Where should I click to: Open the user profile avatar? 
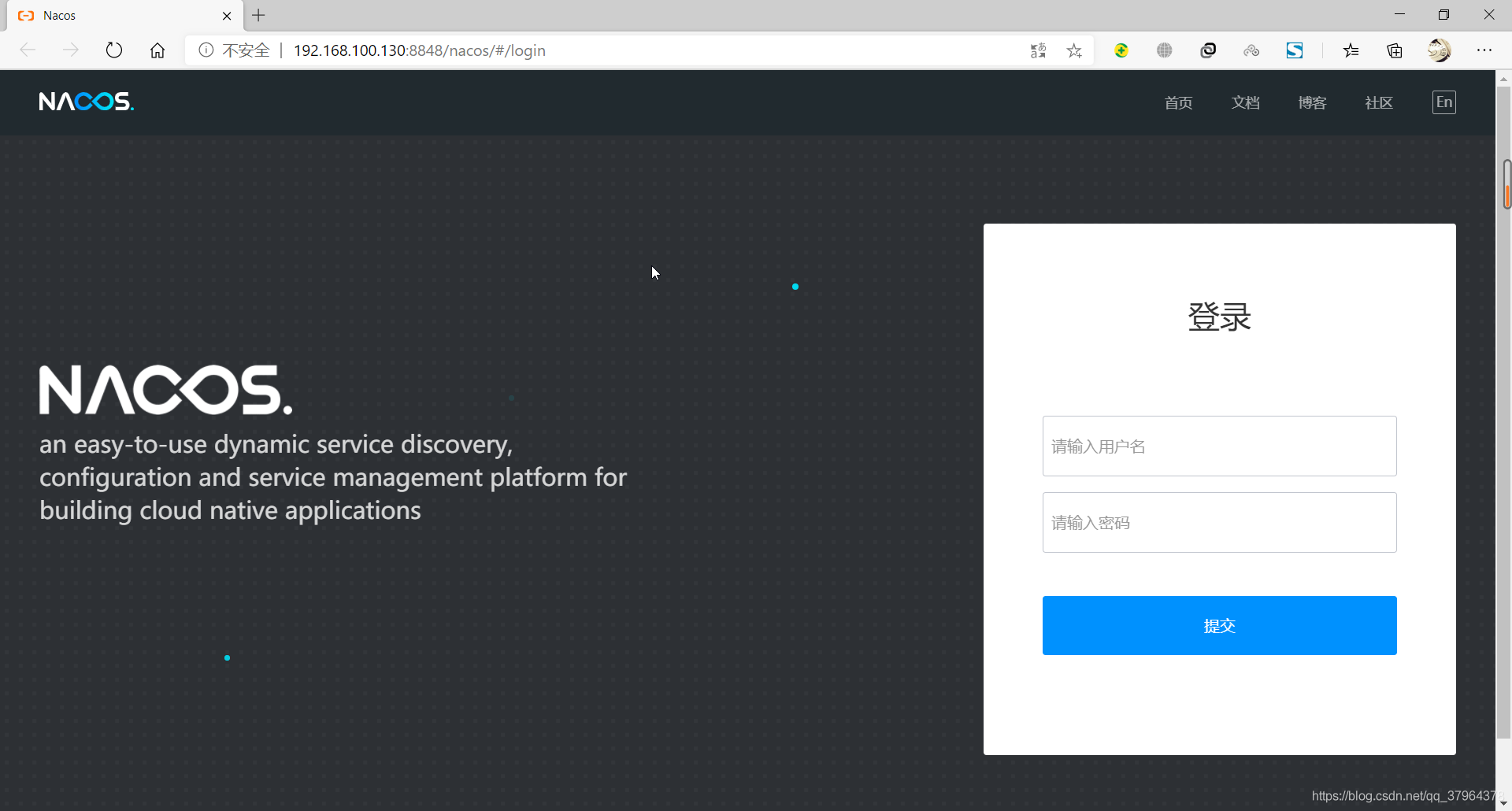tap(1440, 50)
